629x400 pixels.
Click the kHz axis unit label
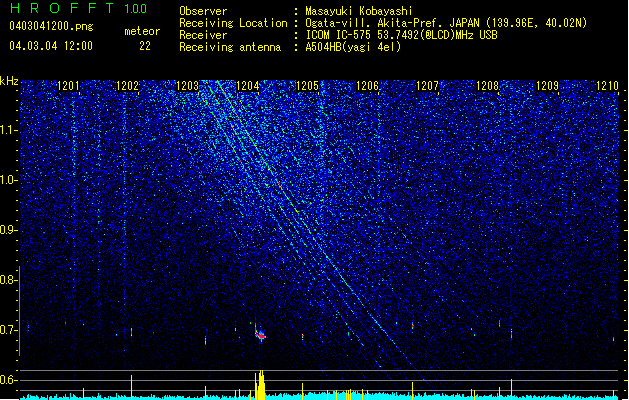[x=9, y=81]
